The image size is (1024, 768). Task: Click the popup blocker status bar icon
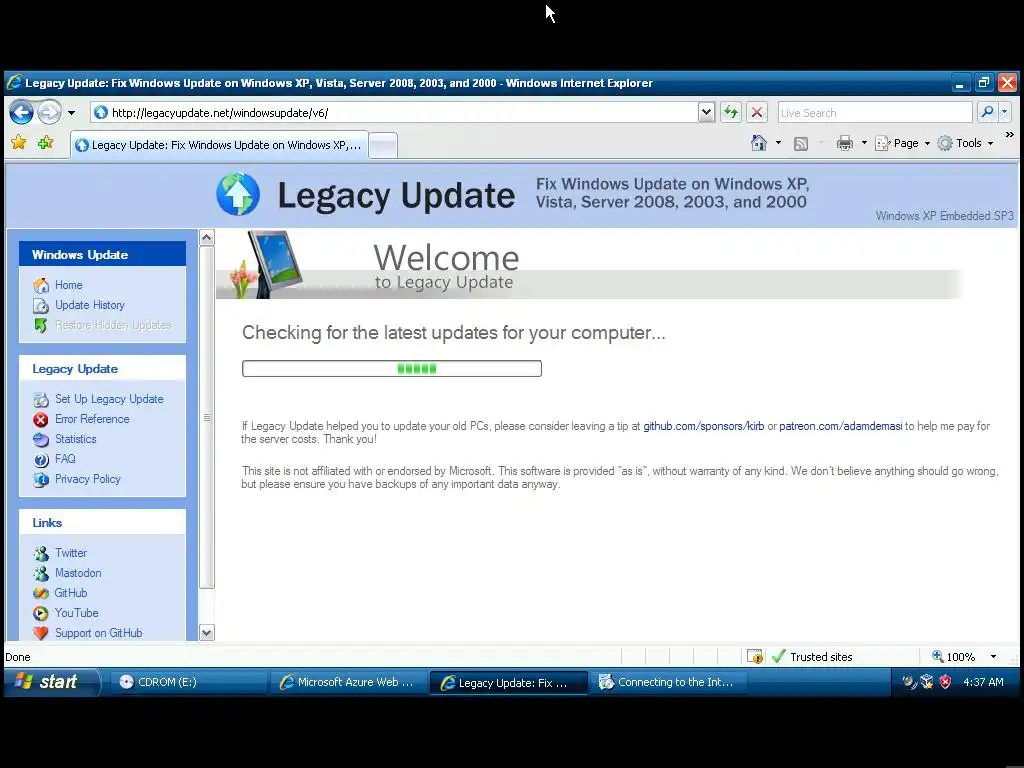coord(754,657)
